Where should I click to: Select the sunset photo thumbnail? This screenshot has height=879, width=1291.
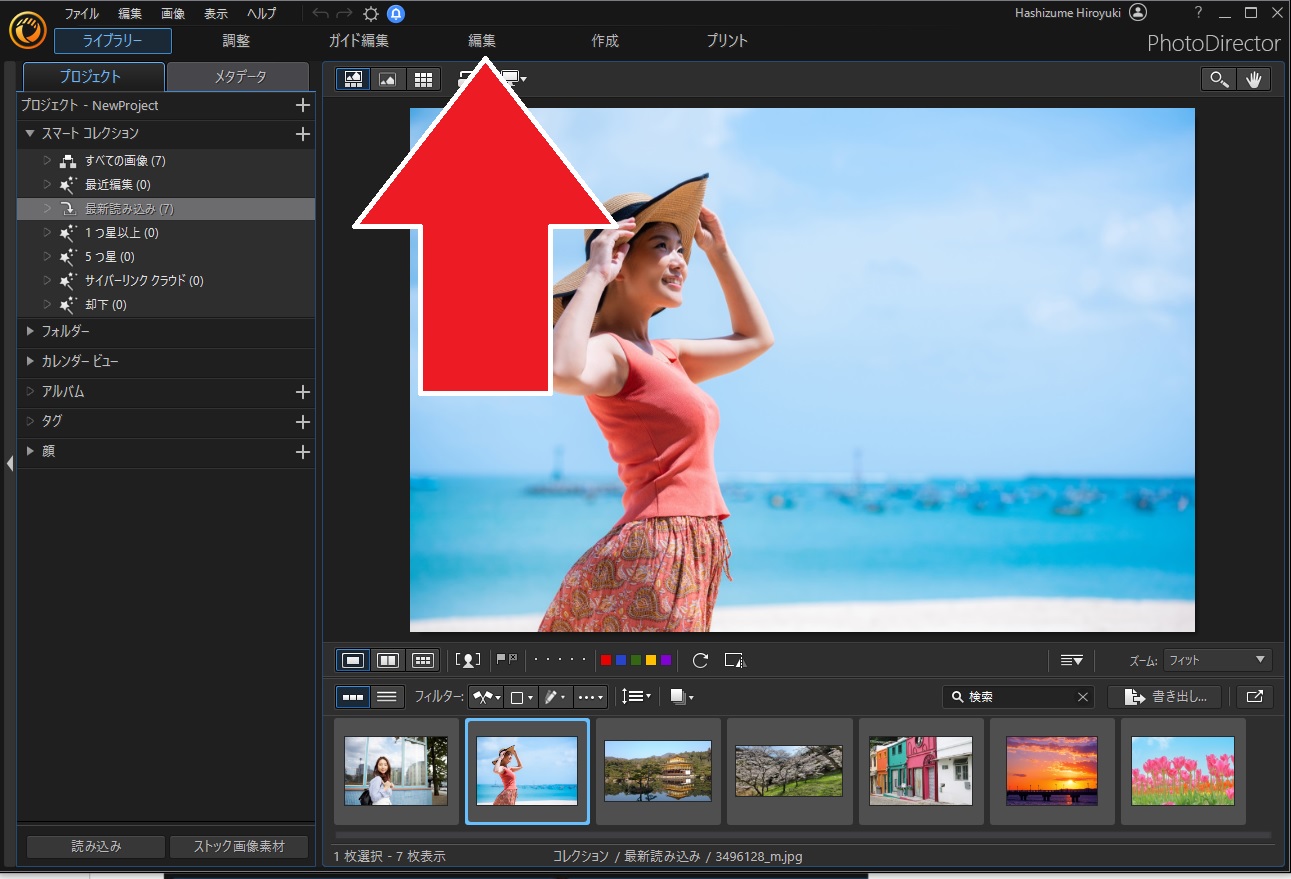1051,770
